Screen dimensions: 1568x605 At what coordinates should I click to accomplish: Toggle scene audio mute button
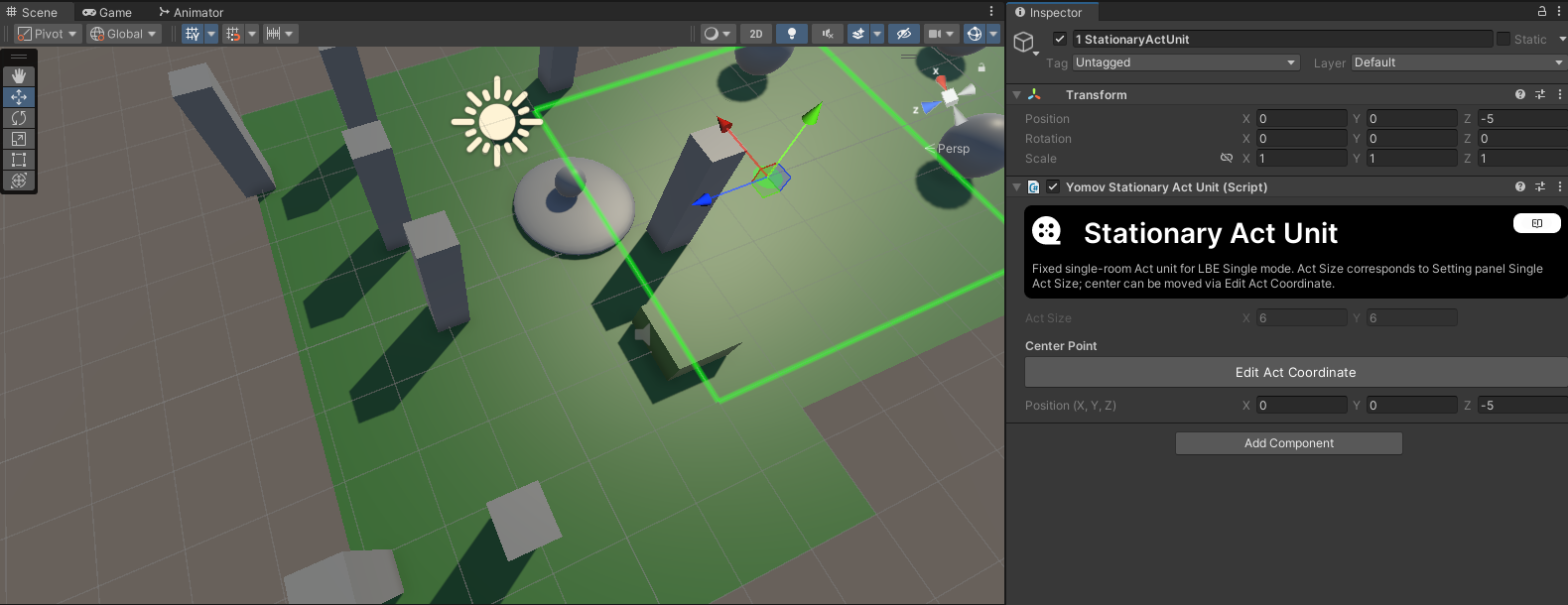(x=827, y=34)
